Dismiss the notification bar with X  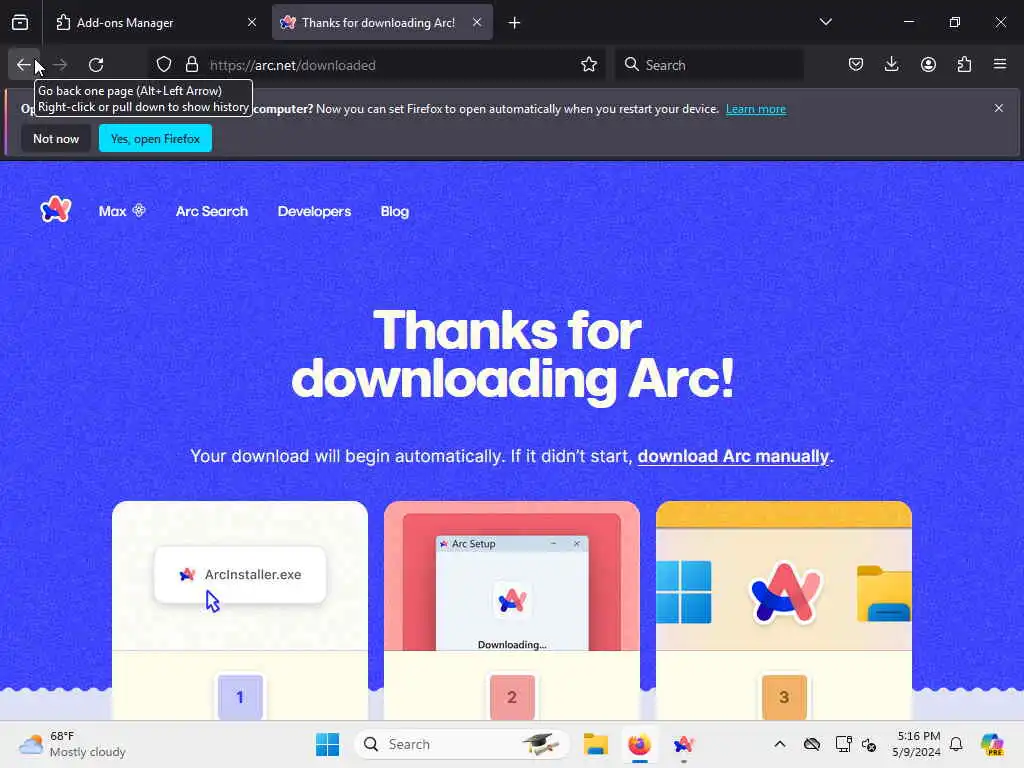click(x=999, y=108)
